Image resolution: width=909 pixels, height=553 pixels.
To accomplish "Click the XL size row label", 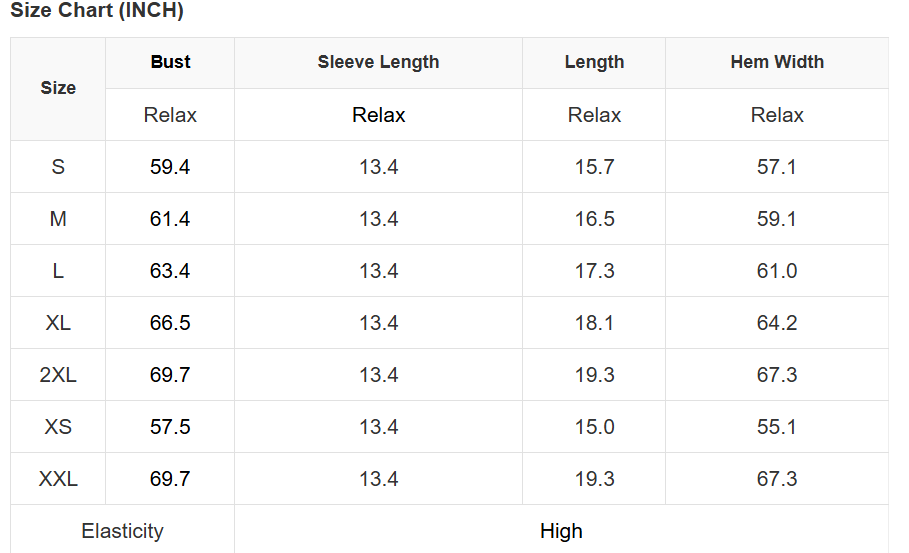I will 58,323.
